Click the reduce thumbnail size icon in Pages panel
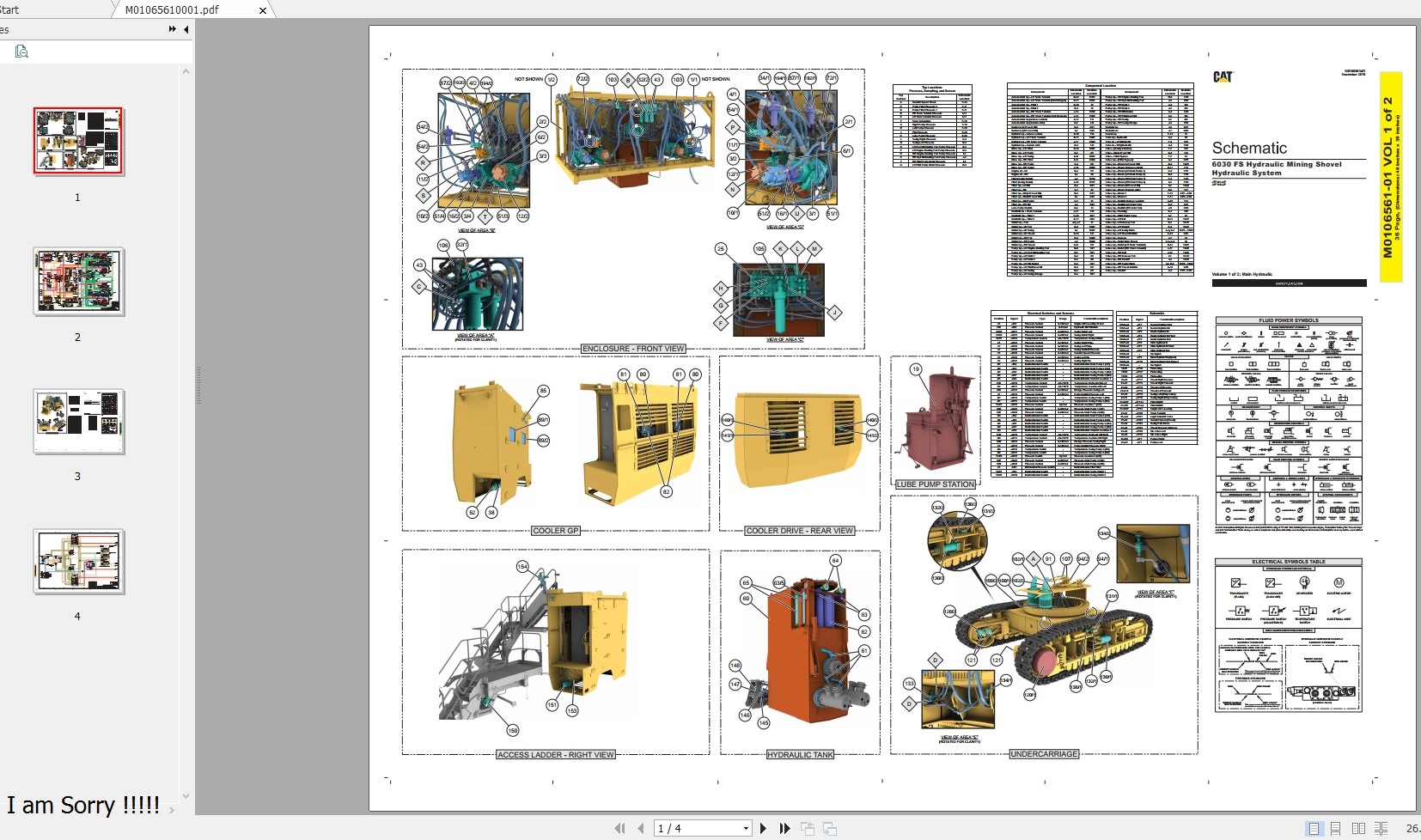This screenshot has width=1421, height=840. point(21,52)
